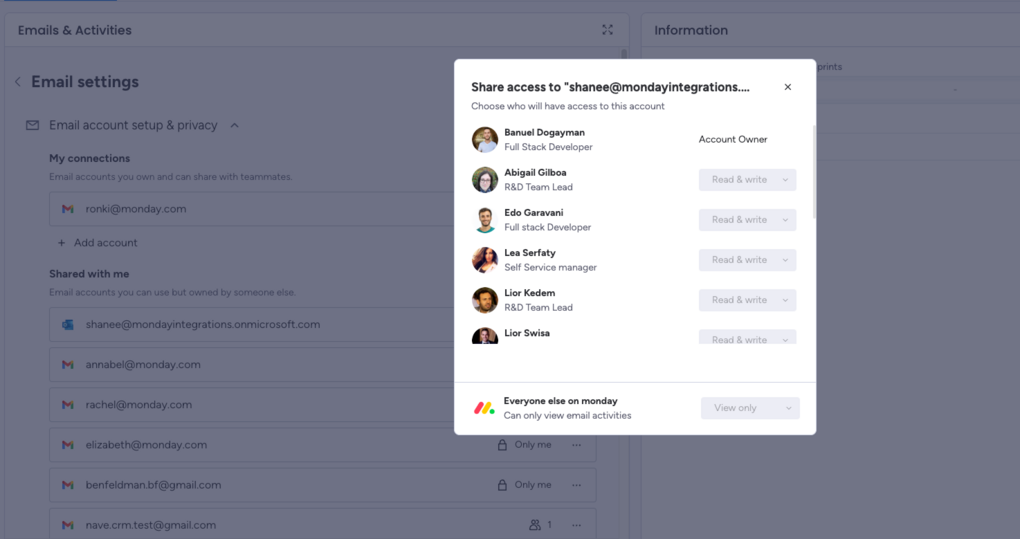Select elizabeth@monday.com account

click(x=323, y=445)
